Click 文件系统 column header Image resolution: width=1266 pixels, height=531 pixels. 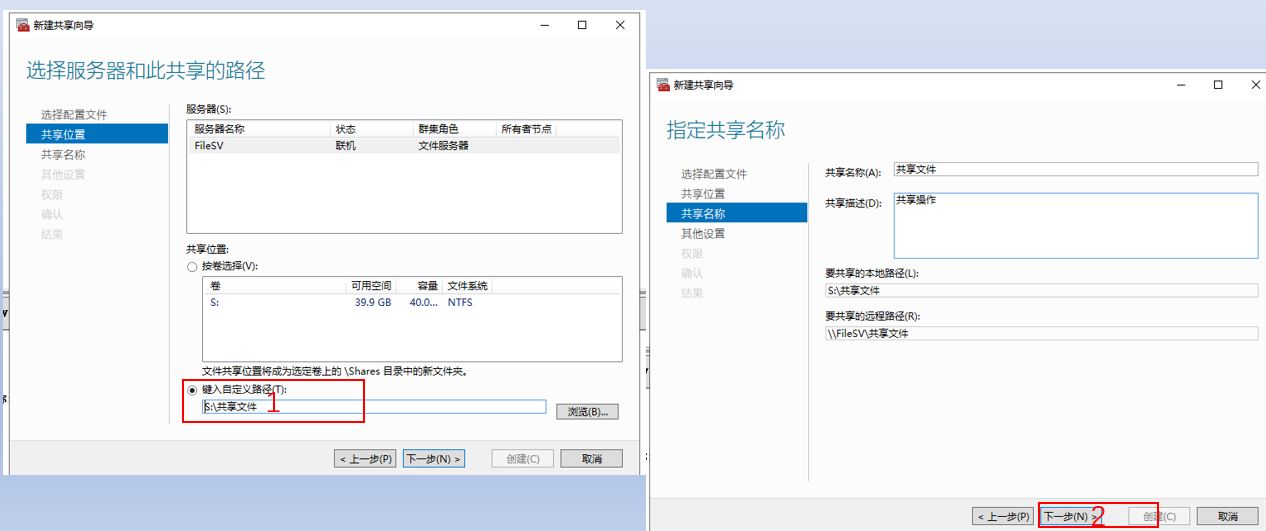(468, 286)
